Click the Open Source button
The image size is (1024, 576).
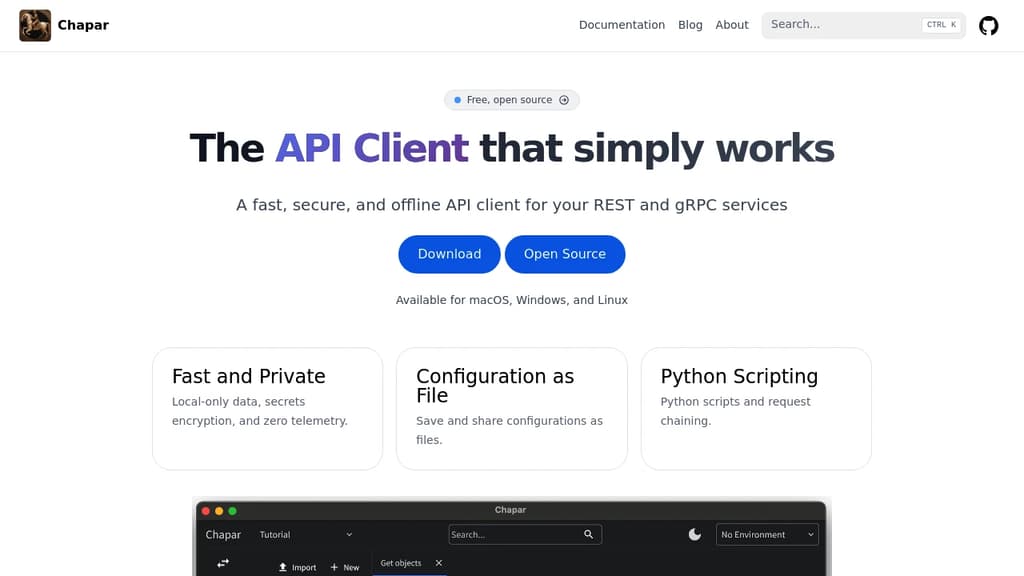(x=565, y=254)
